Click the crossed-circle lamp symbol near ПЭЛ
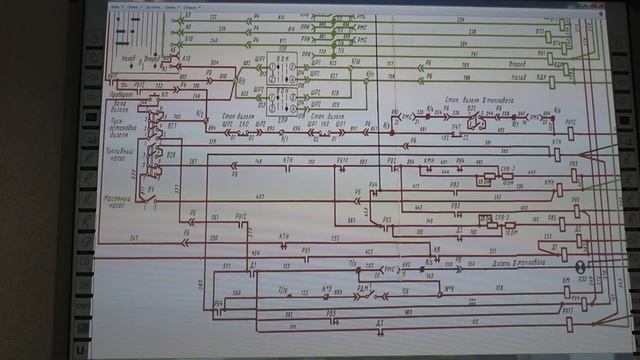The width and height of the screenshot is (640, 360). point(580,267)
